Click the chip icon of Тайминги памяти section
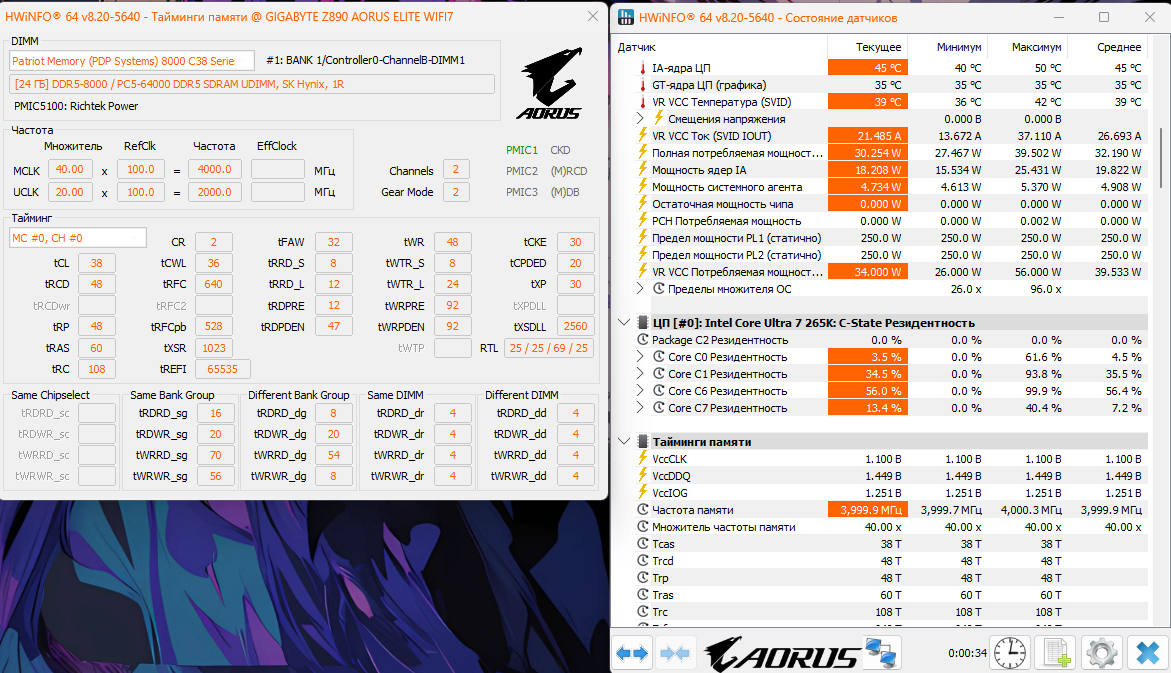 642,441
